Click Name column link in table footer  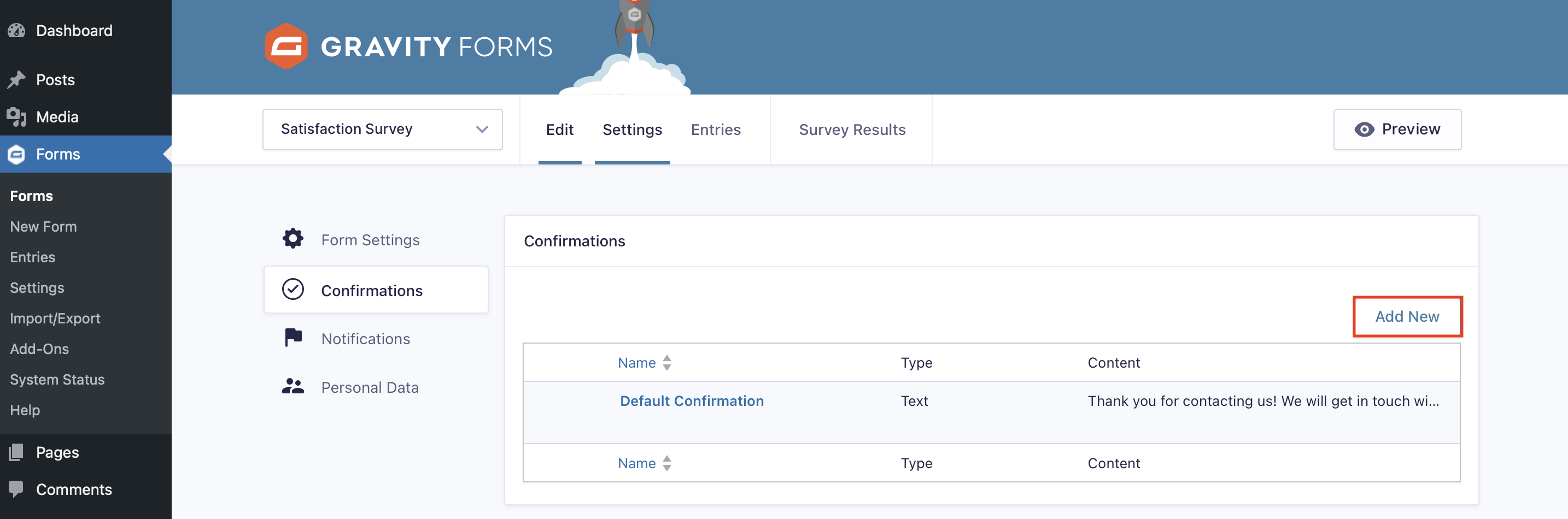[636, 463]
